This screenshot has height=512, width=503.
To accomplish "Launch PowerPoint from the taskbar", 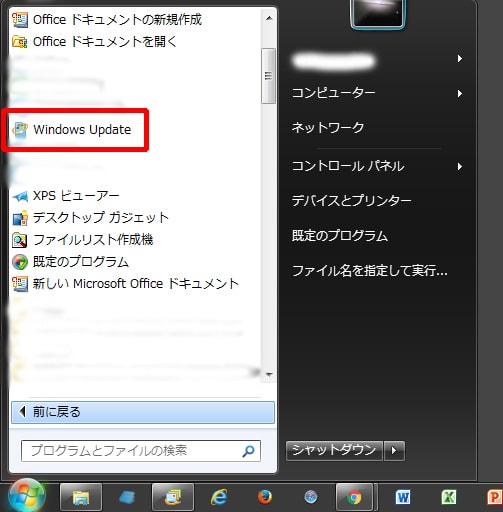I will (494, 497).
